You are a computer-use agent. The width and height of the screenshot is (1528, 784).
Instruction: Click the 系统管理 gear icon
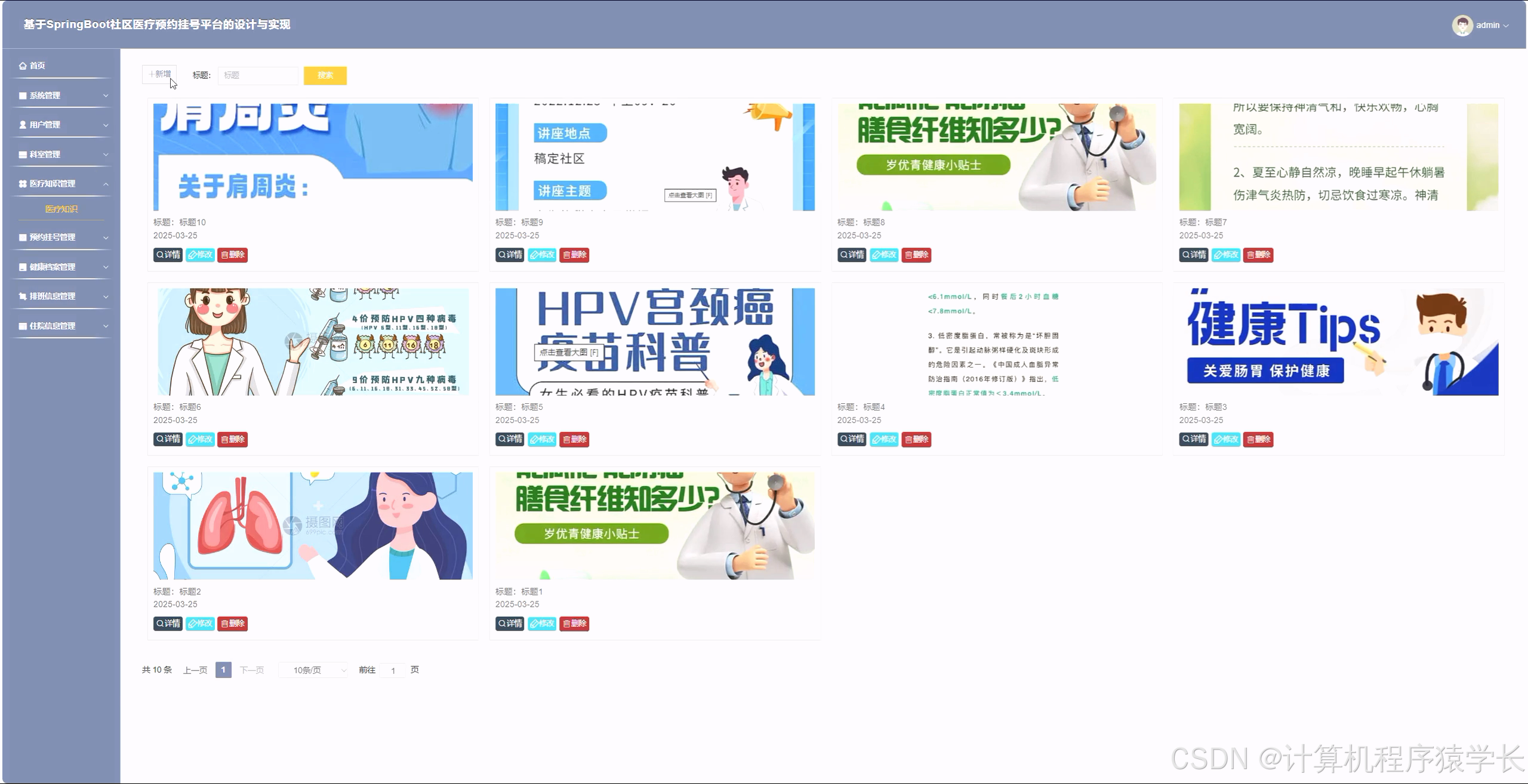point(22,95)
